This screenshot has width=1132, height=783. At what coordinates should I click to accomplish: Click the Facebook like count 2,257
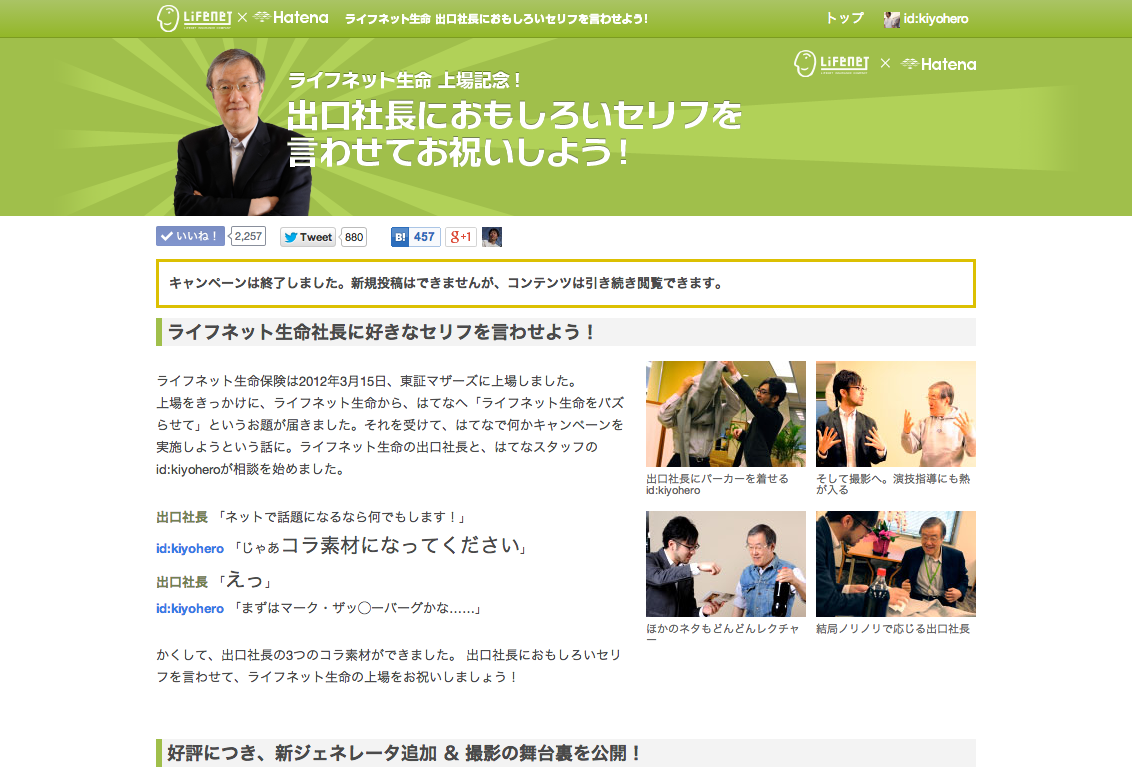(248, 236)
